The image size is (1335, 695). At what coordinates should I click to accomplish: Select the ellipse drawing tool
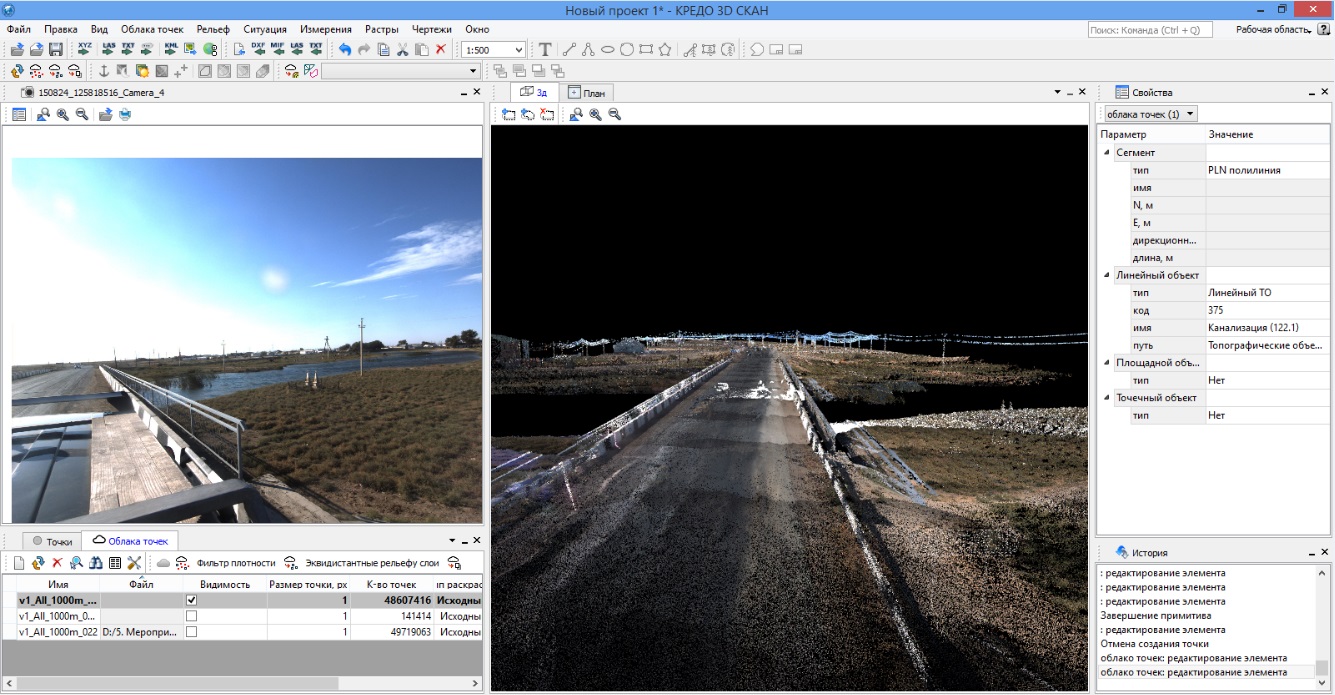tap(608, 49)
